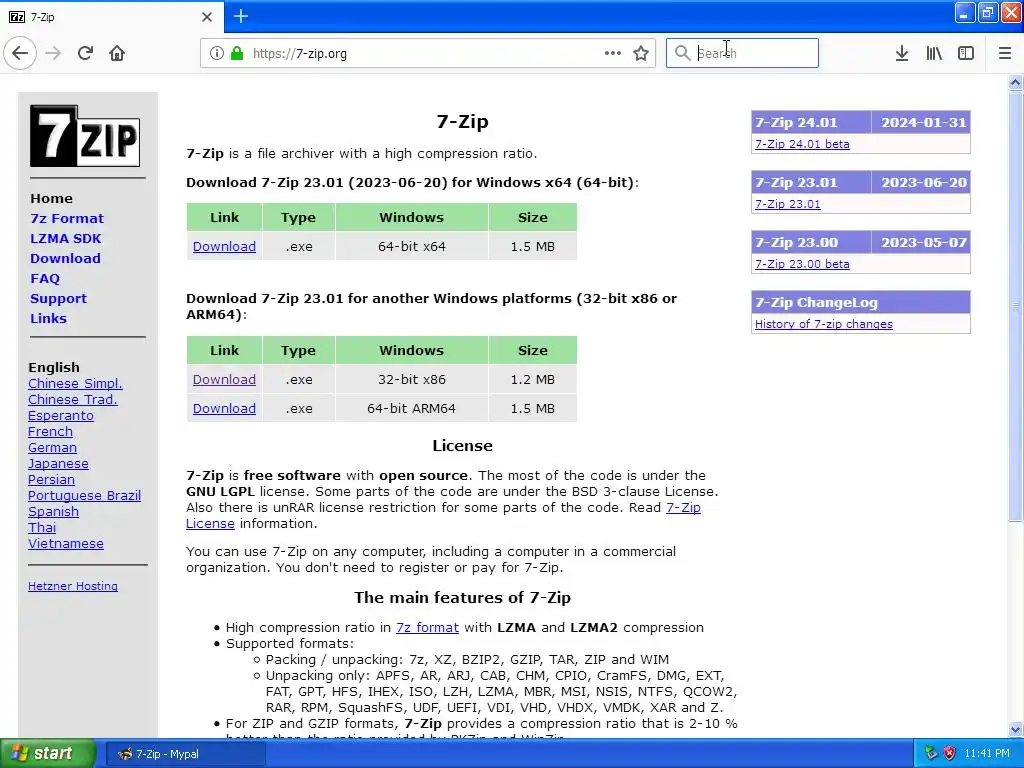1024x768 pixels.
Task: Close the 7-Zip browser tab
Action: (x=207, y=17)
